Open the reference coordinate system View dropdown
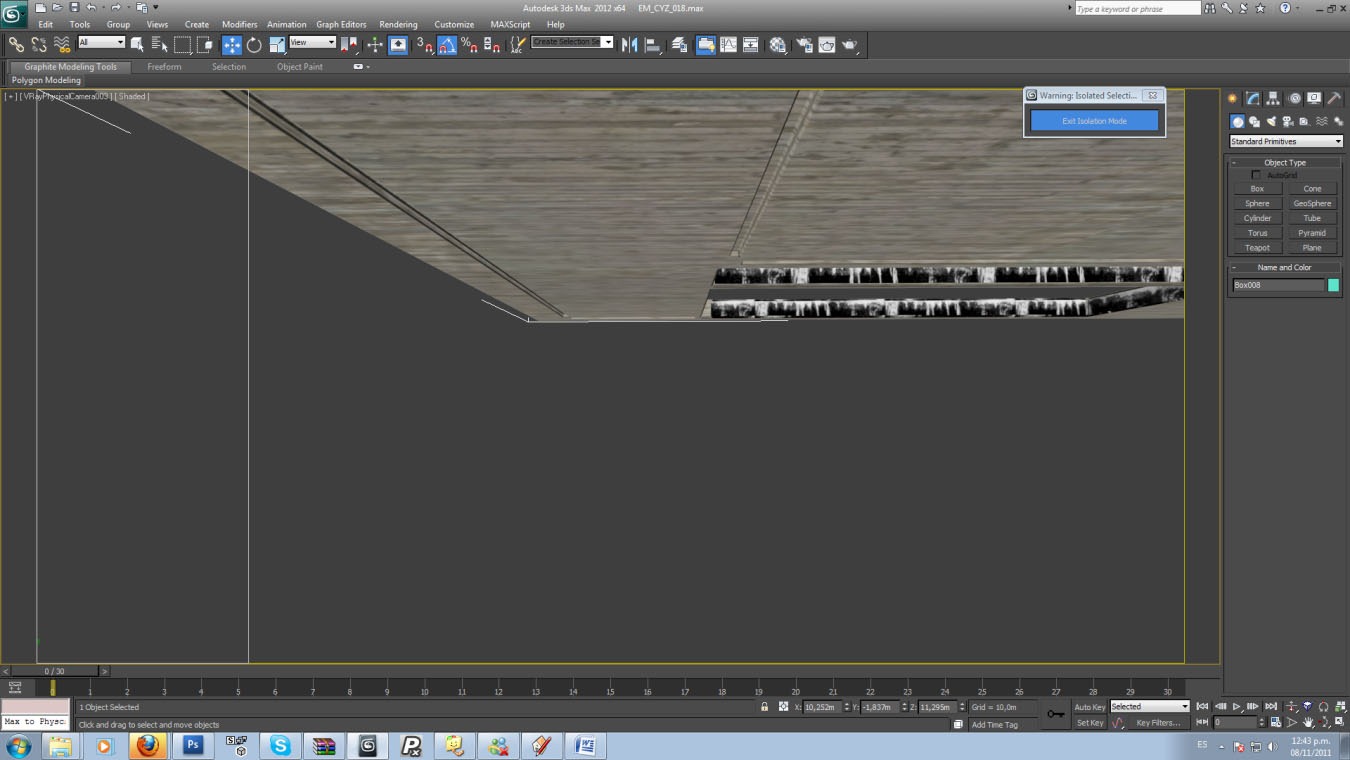Viewport: 1350px width, 760px height. pyautogui.click(x=312, y=43)
